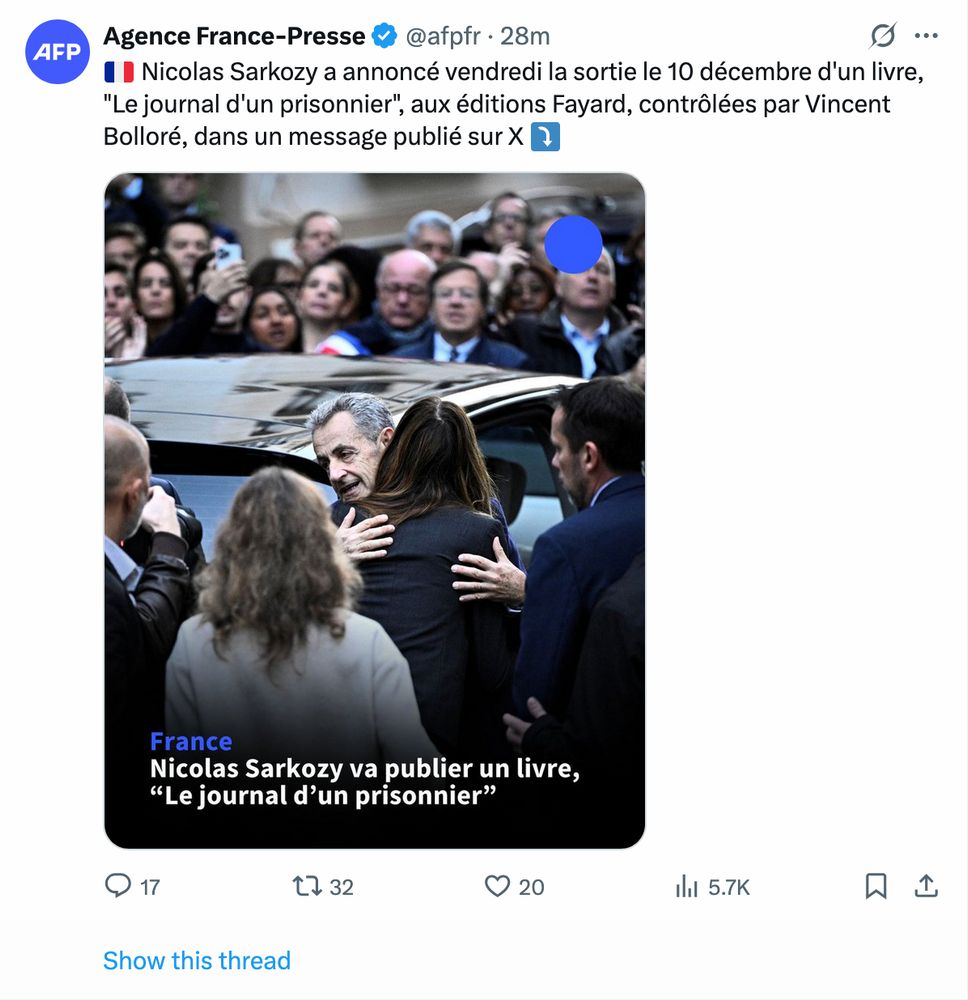Open the more options ellipsis menu
Screen dimensions: 968x1000
pos(925,34)
